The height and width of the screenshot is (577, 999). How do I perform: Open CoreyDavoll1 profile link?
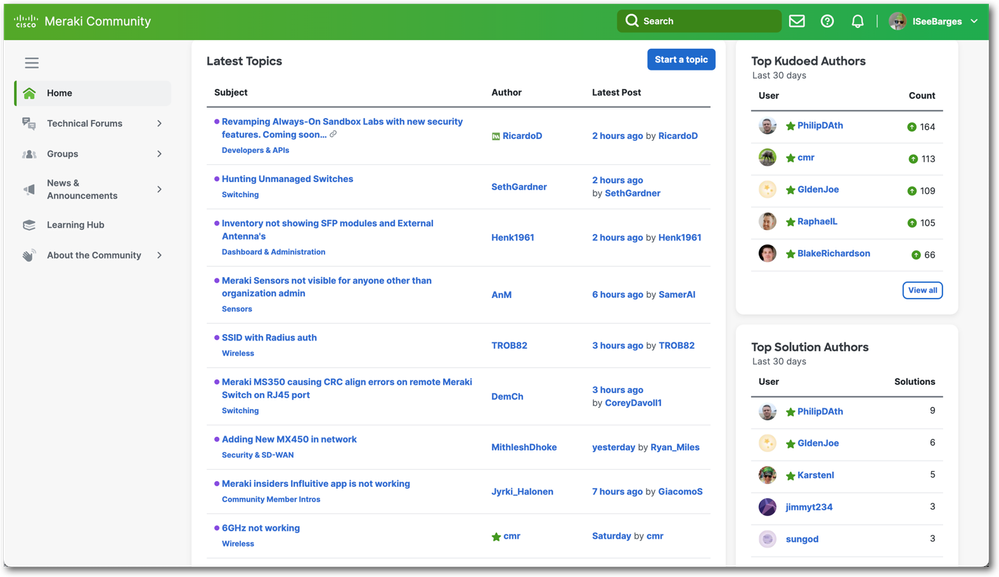click(633, 403)
